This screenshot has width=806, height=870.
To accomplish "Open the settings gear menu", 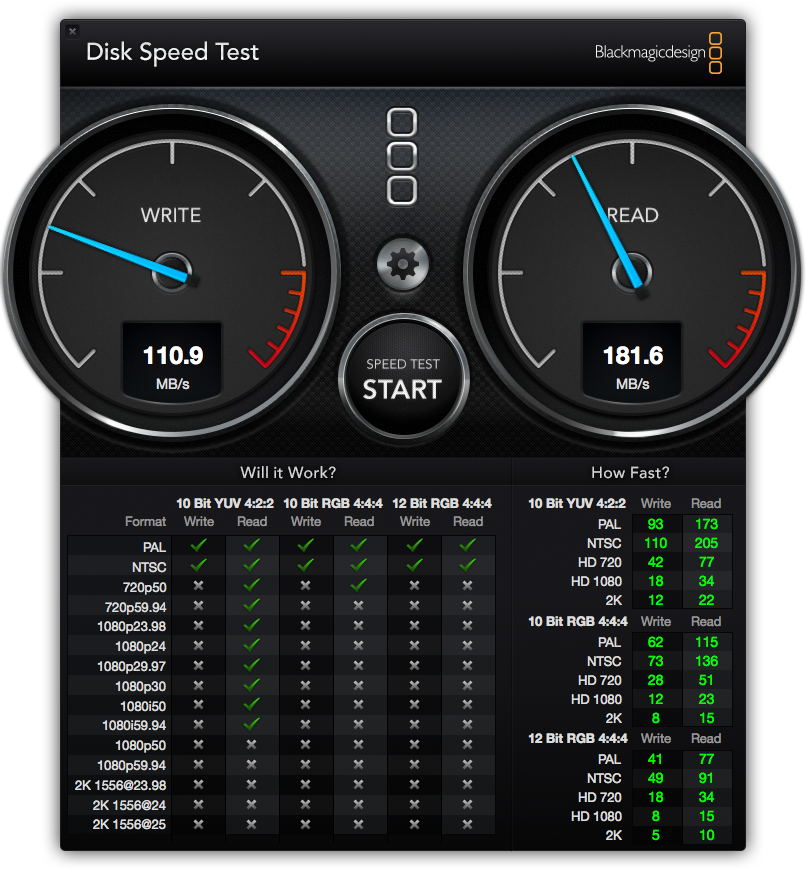I will [x=402, y=264].
